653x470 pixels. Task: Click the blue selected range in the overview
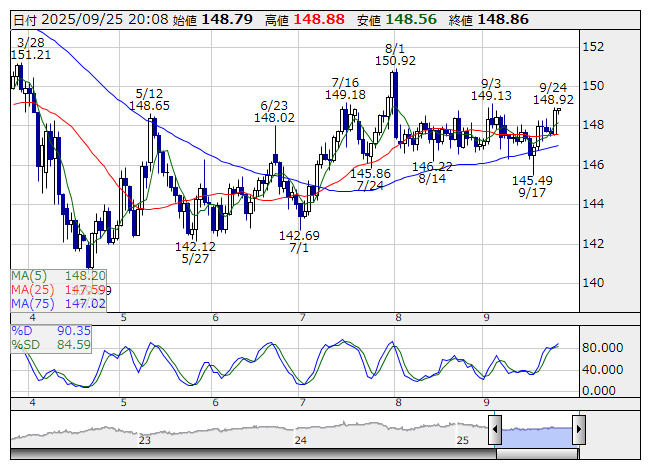[x=536, y=431]
